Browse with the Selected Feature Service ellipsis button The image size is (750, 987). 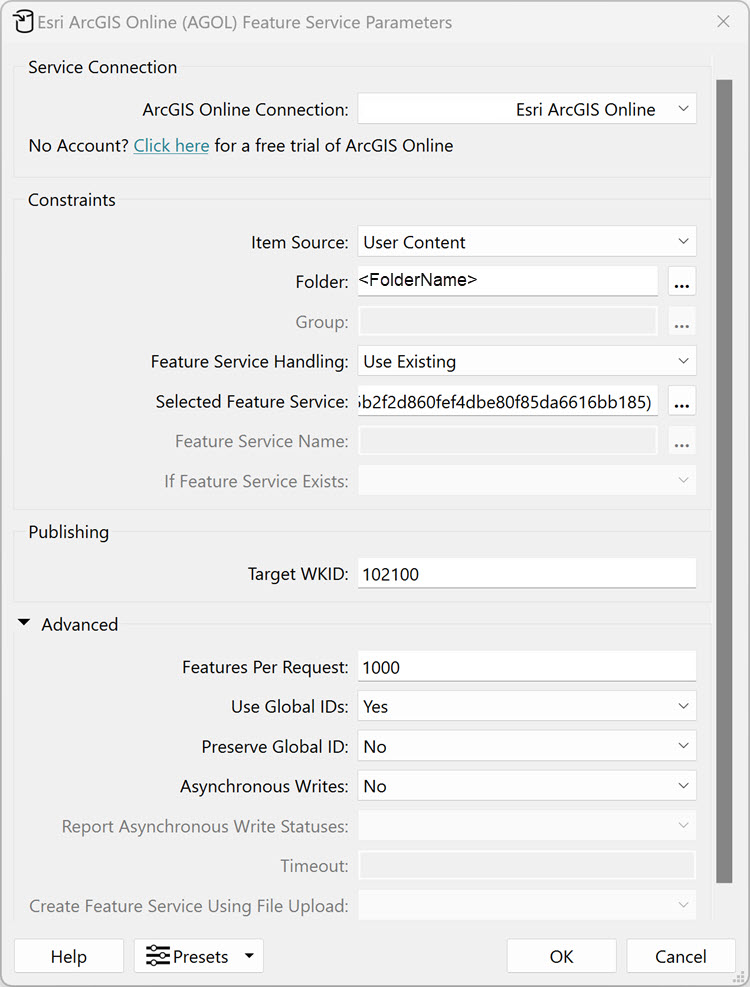681,402
